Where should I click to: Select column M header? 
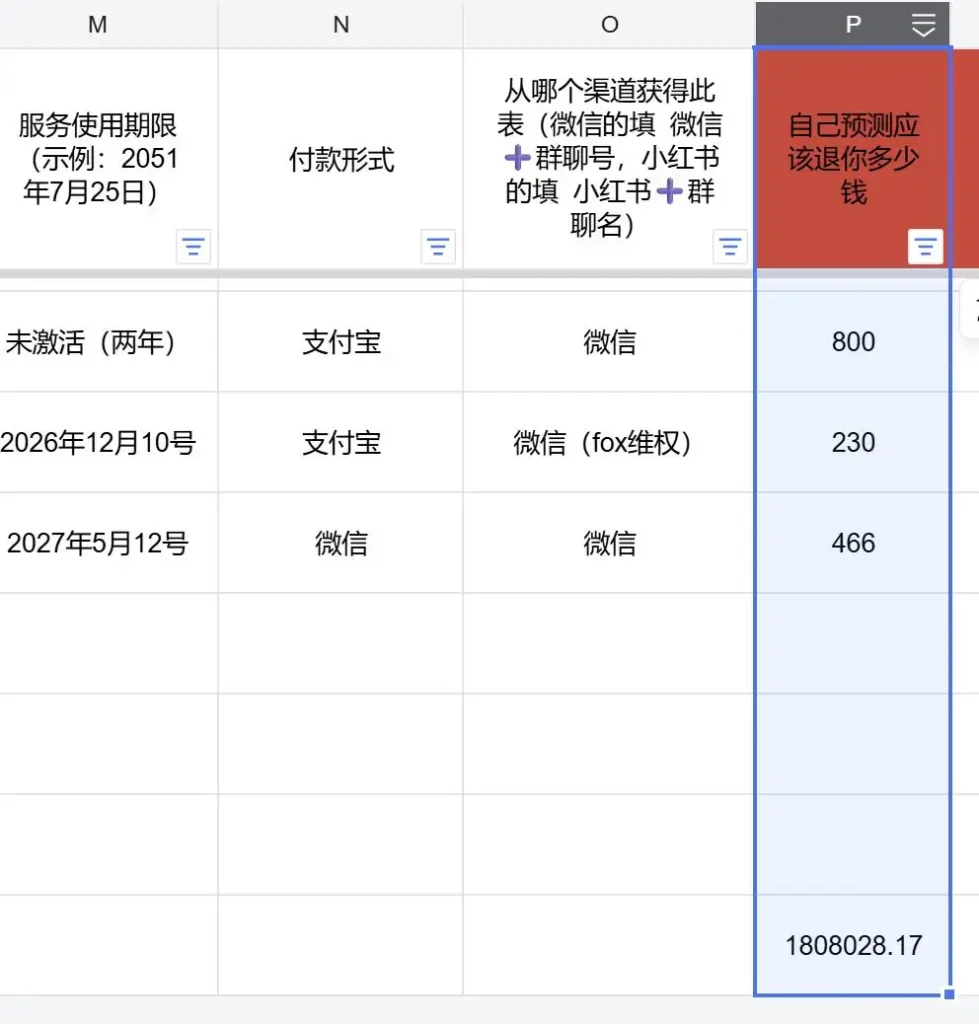coord(98,24)
